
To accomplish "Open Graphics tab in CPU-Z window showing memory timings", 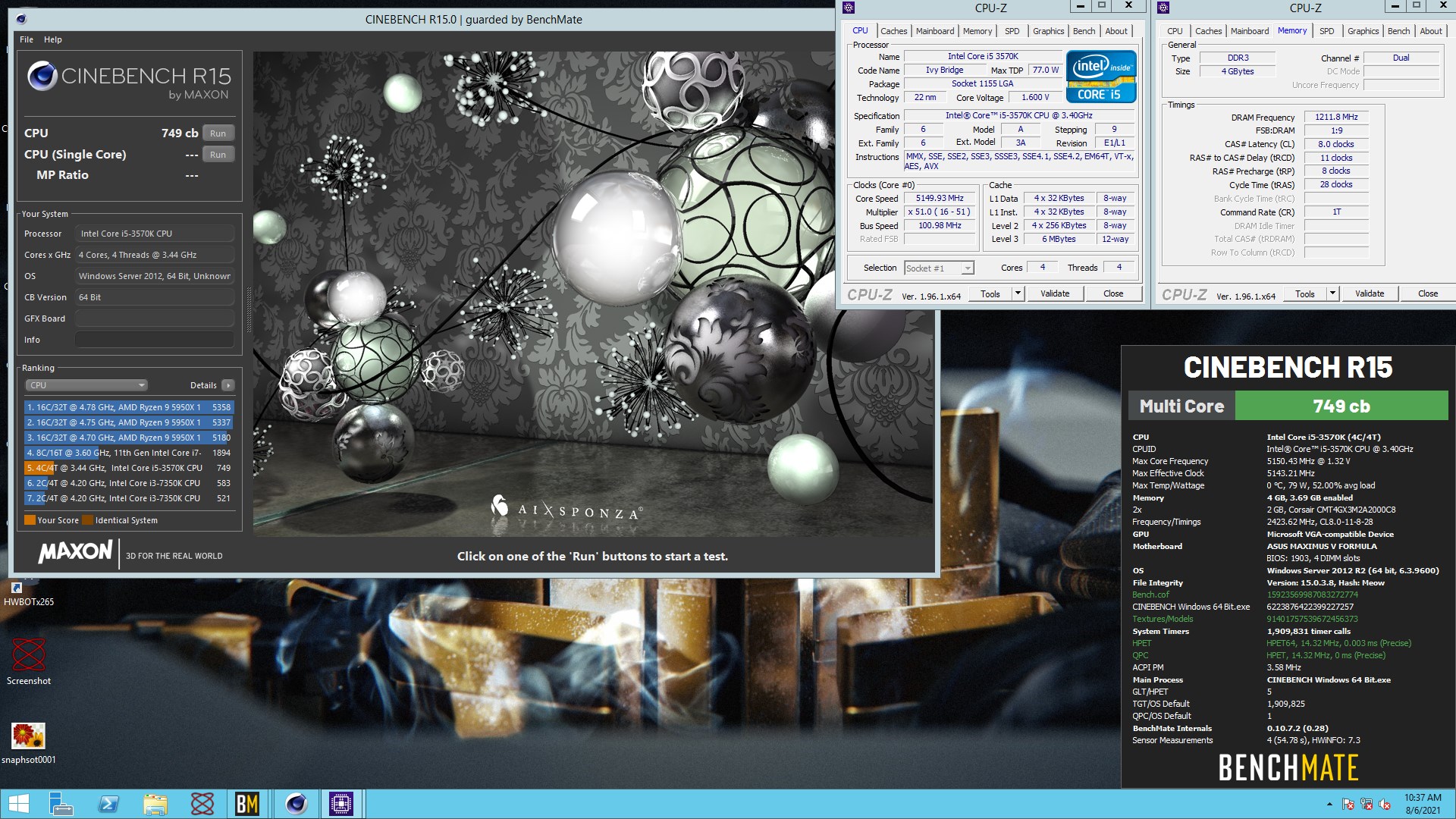I will click(x=1363, y=31).
